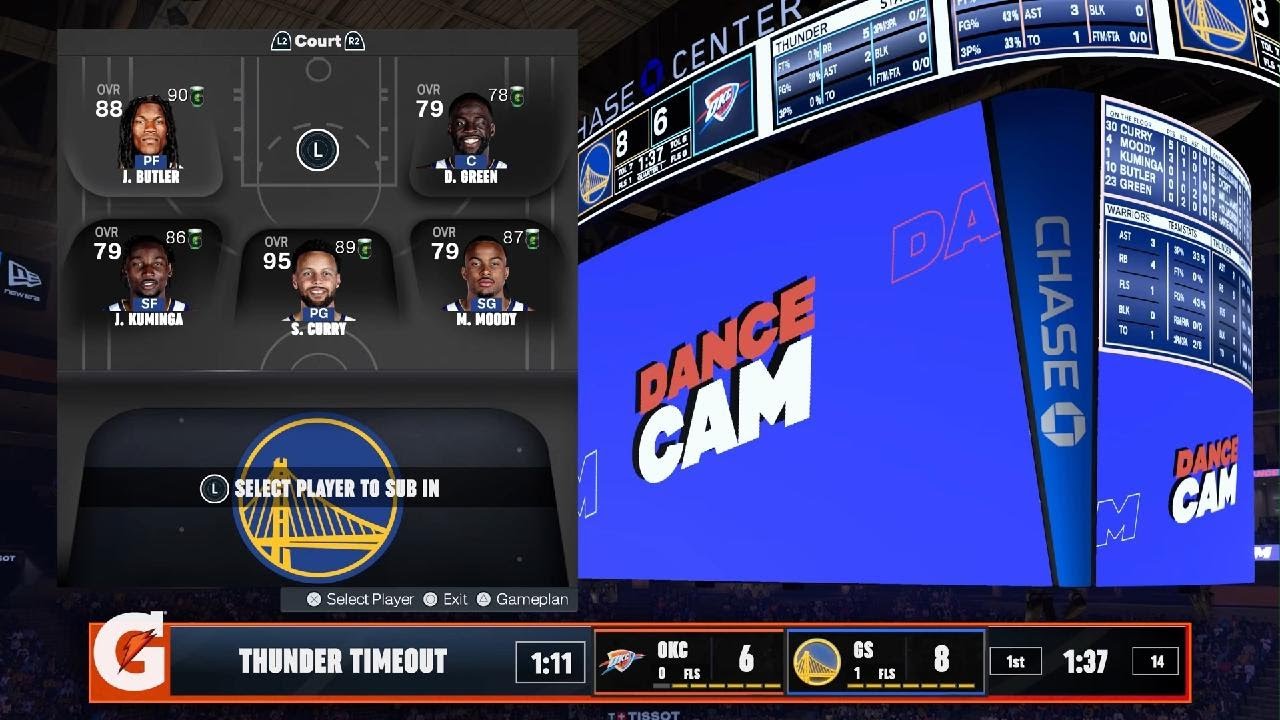Click the 1:37 game clock
Viewport: 1280px width, 720px height.
[x=1086, y=661]
